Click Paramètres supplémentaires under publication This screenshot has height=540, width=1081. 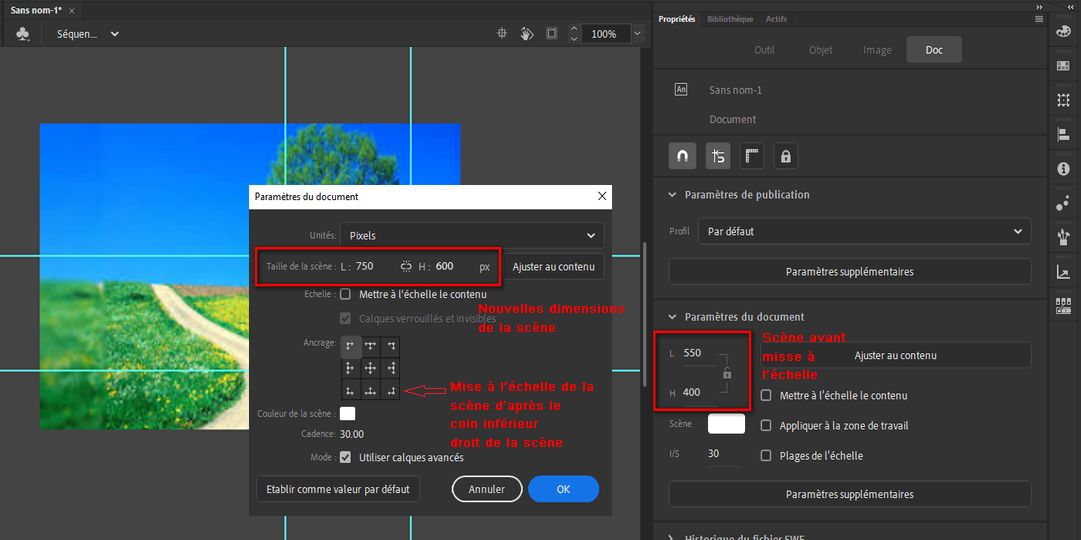tap(849, 272)
